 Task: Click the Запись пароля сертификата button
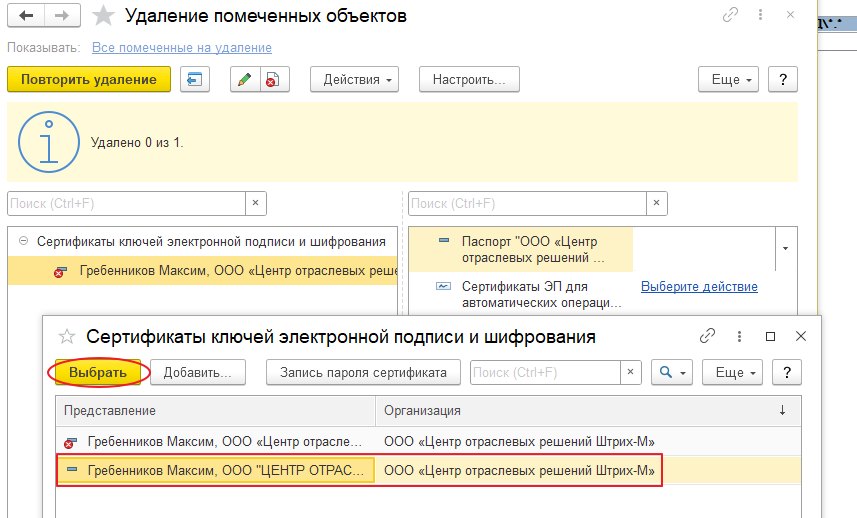[363, 372]
